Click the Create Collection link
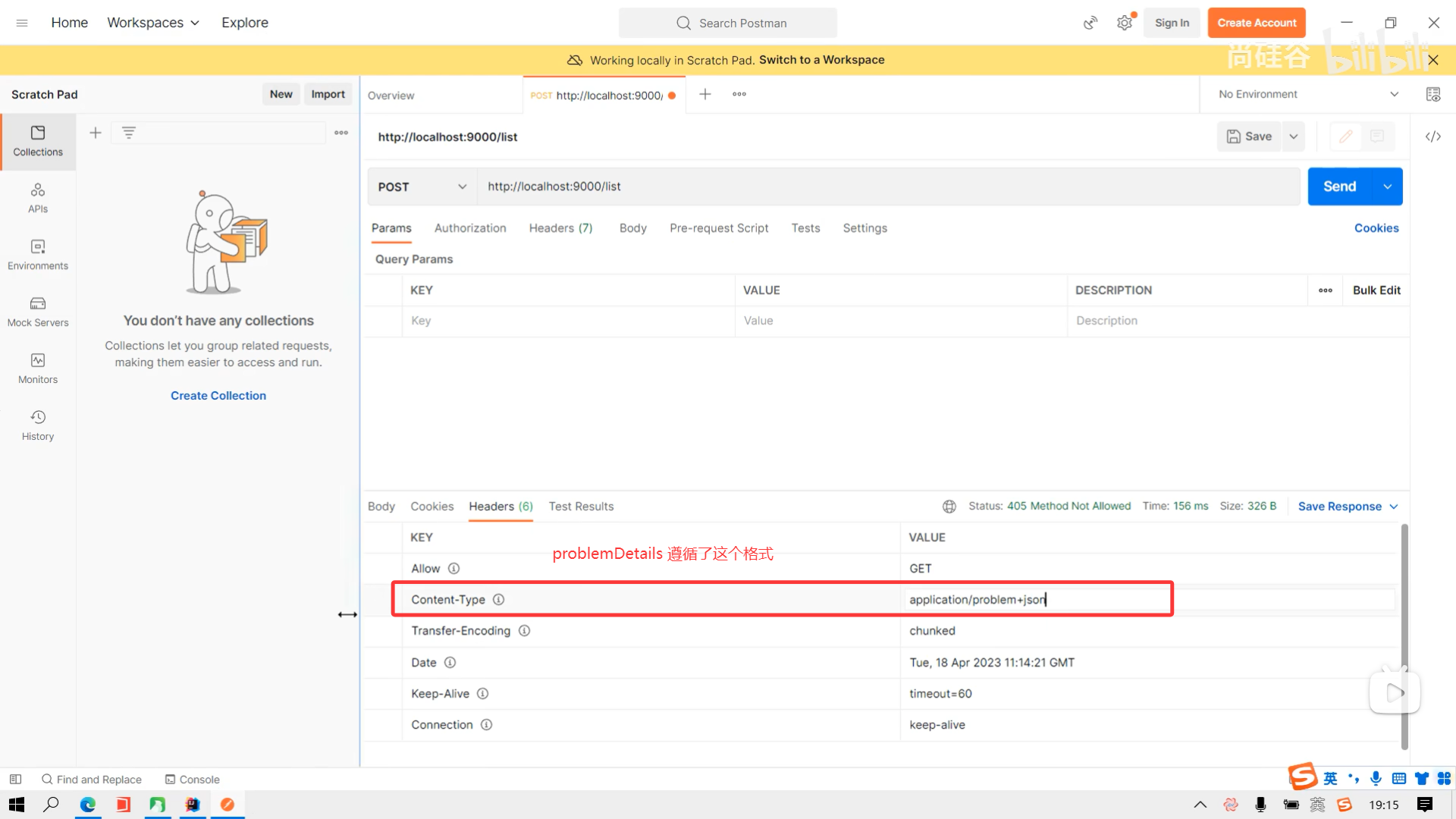The height and width of the screenshot is (819, 1456). (x=218, y=396)
